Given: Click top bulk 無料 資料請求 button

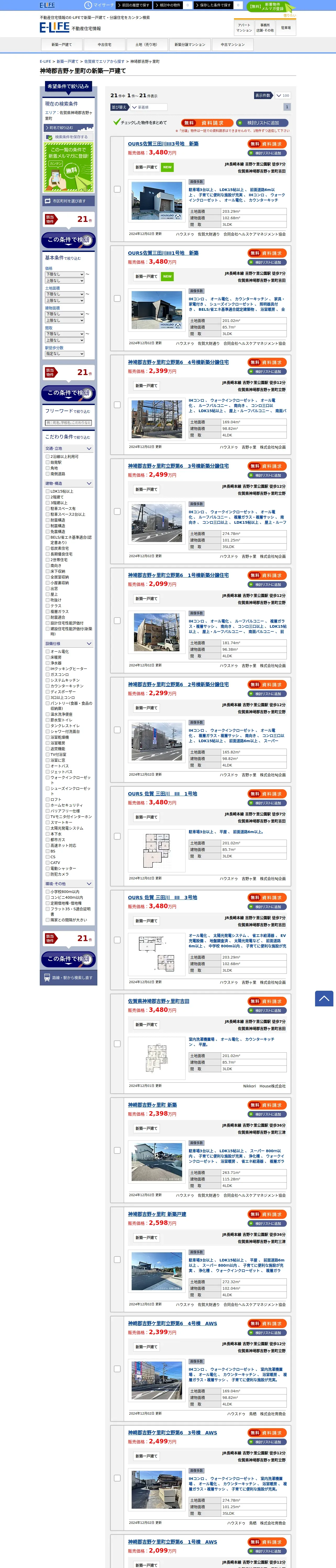Looking at the screenshot, I should click(x=207, y=122).
